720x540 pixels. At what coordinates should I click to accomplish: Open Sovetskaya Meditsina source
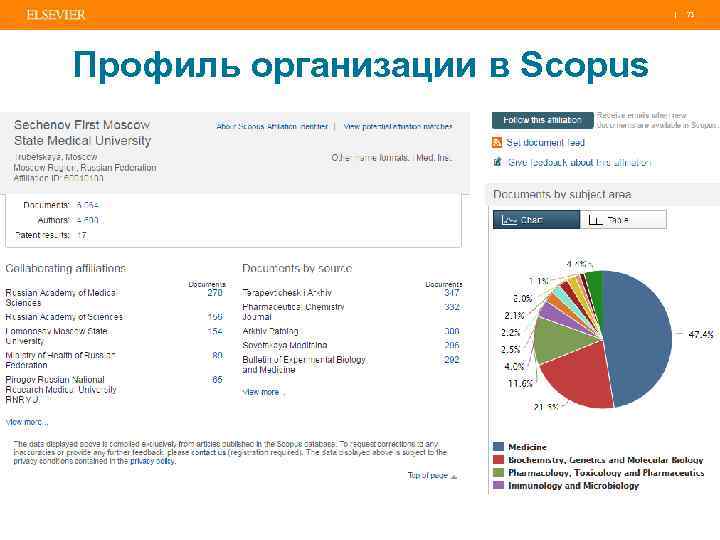[x=285, y=345]
